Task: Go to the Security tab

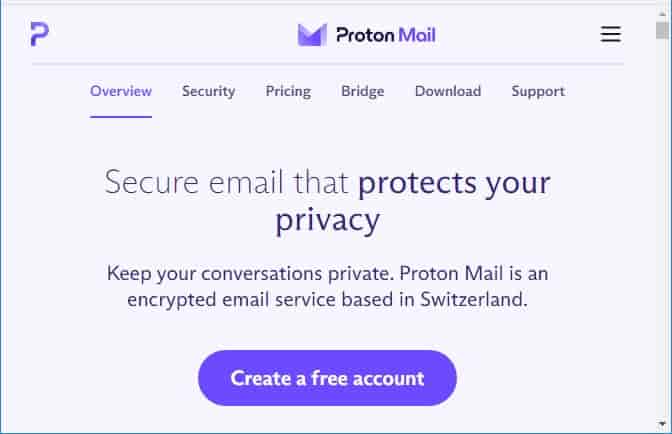Action: click(209, 91)
